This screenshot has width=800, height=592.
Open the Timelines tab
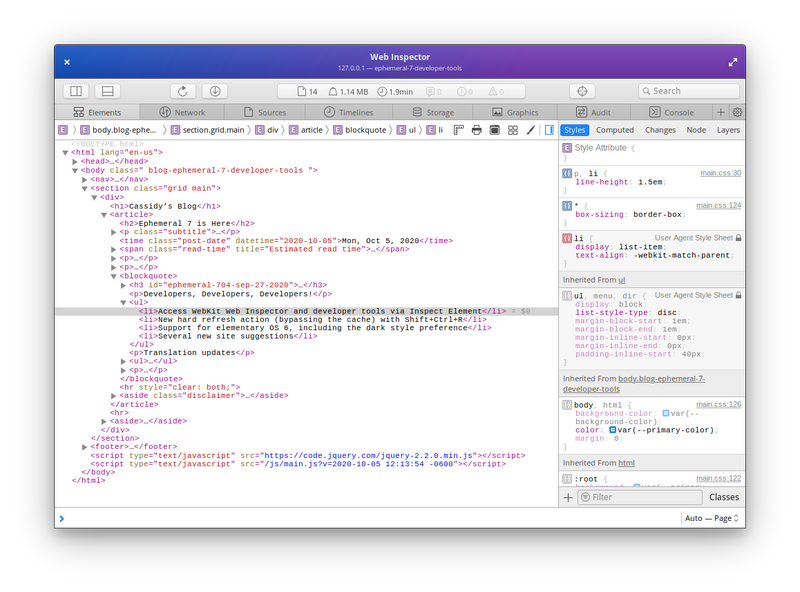point(348,112)
